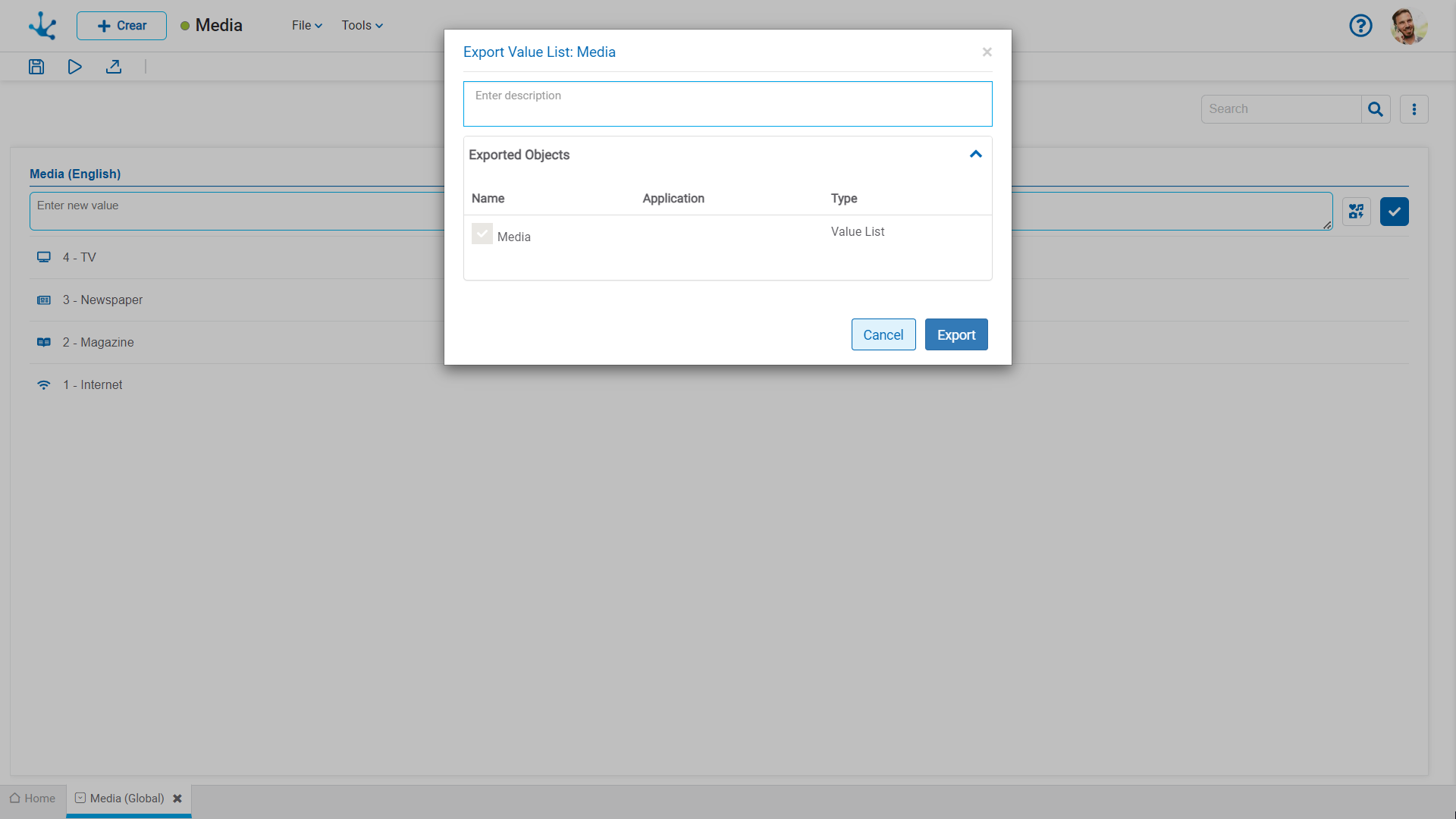Viewport: 1456px width, 819px height.
Task: Click the three-dot more options icon
Action: [1414, 109]
